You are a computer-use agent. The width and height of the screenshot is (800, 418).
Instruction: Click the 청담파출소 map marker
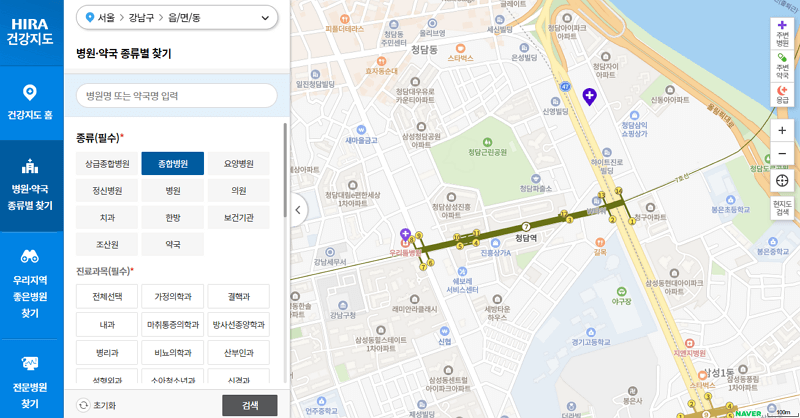click(536, 179)
